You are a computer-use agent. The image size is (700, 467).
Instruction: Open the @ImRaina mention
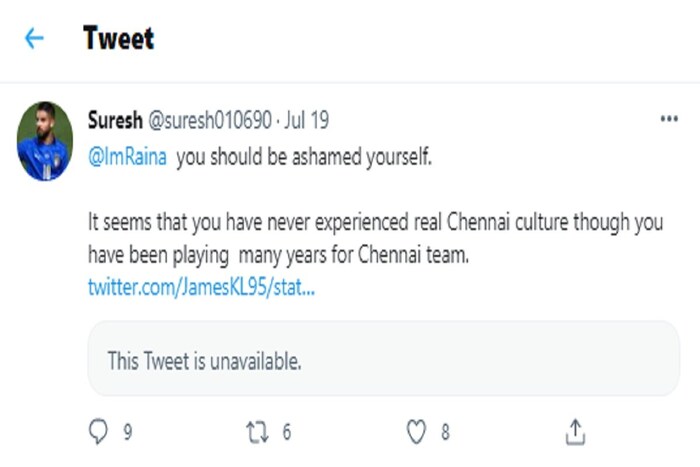[128, 157]
